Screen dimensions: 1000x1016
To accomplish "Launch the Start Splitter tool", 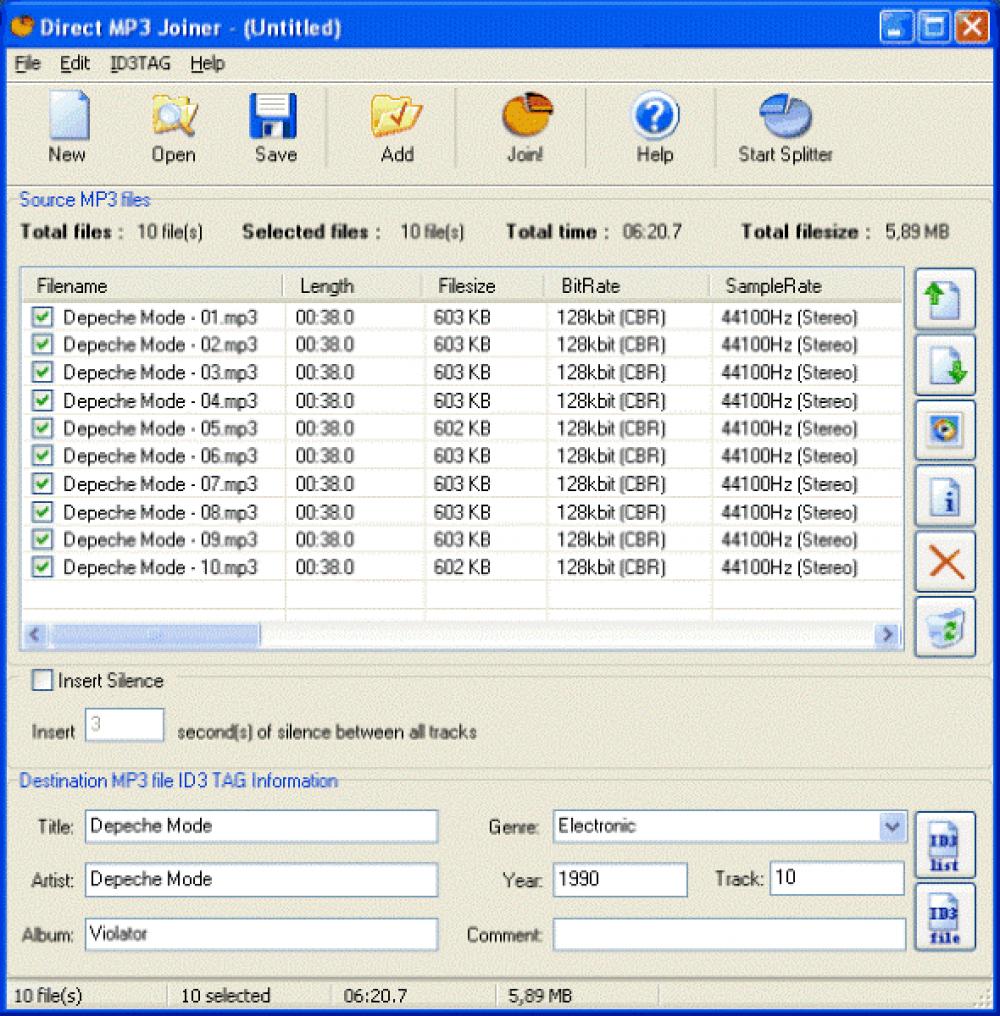I will [784, 124].
